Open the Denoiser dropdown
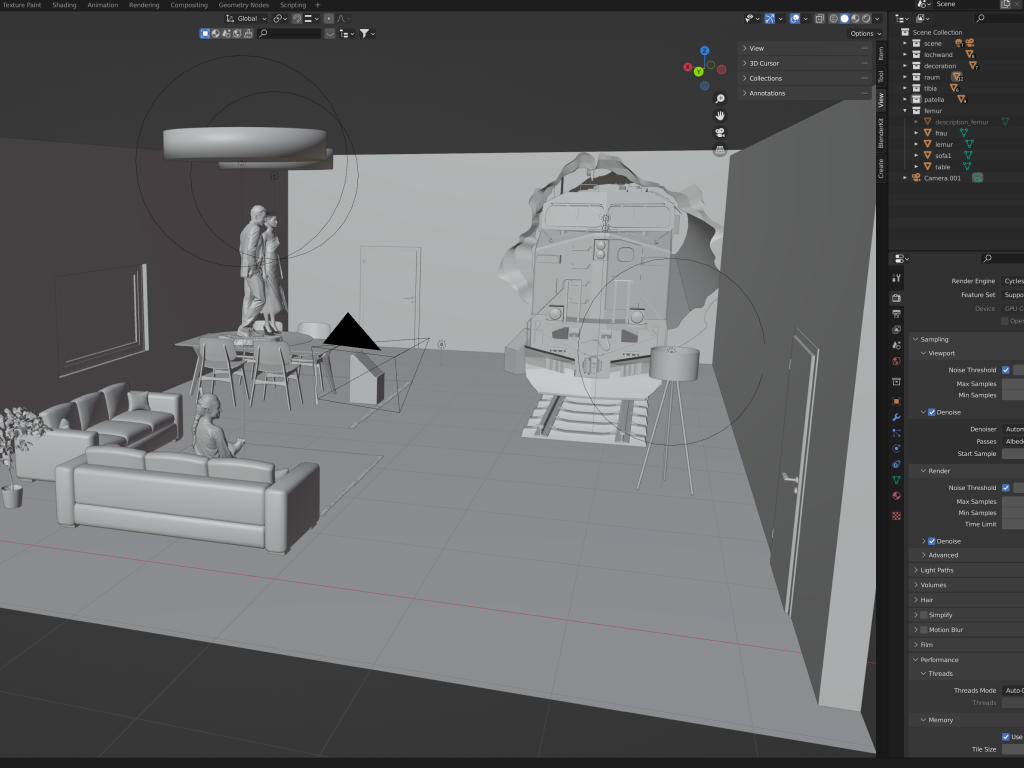 (x=1013, y=429)
